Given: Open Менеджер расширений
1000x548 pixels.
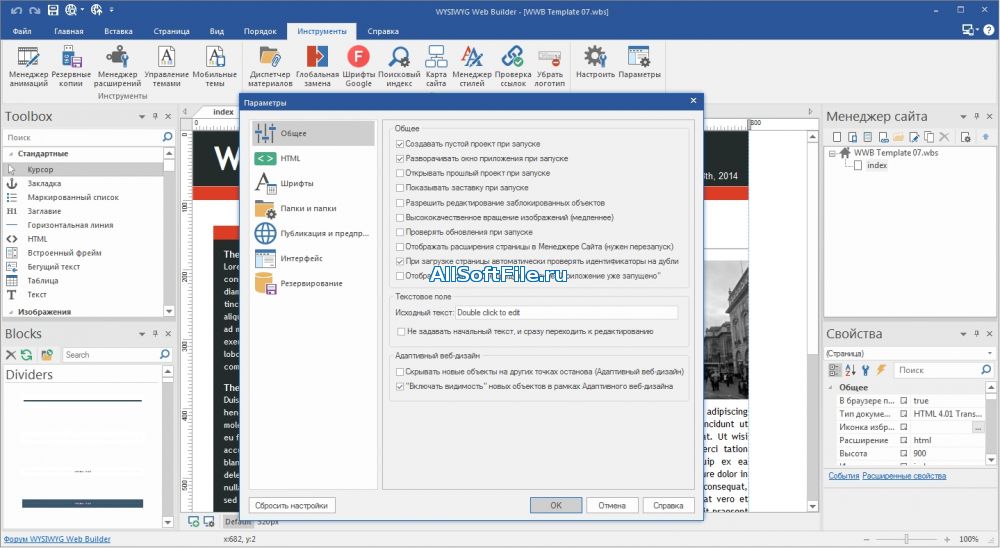Looking at the screenshot, I should (x=117, y=67).
